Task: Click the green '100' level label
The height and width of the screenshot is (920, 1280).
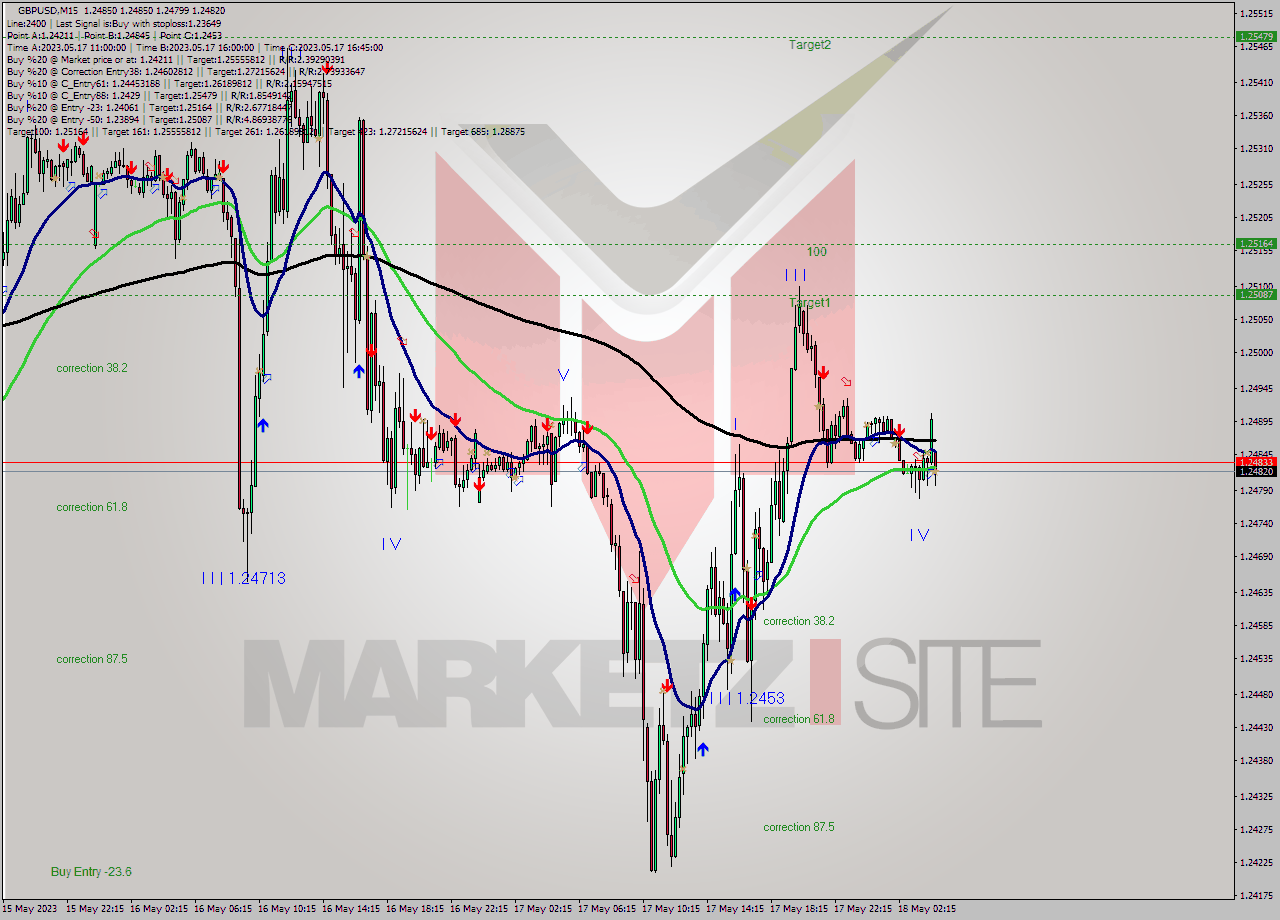Action: click(817, 252)
